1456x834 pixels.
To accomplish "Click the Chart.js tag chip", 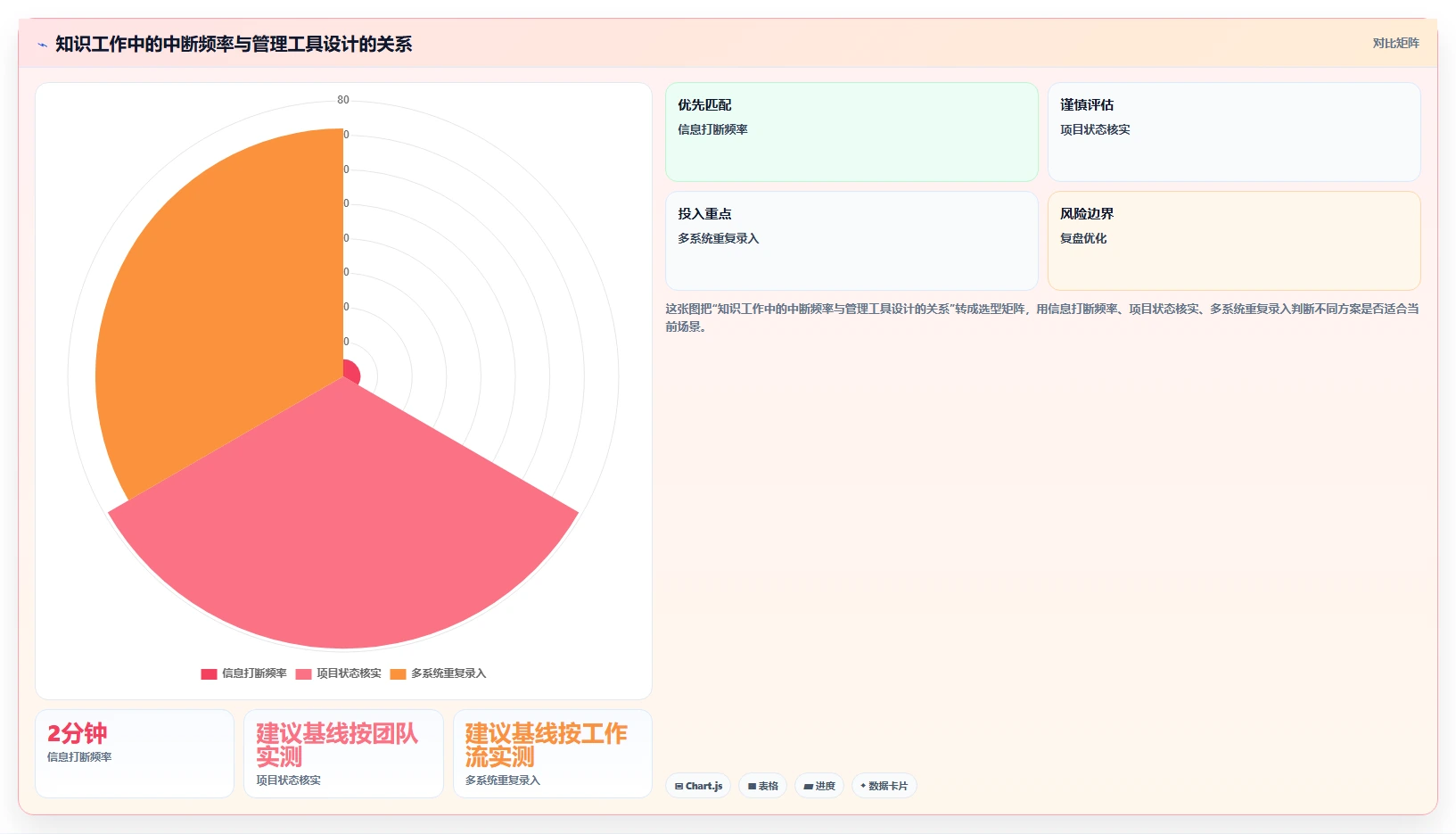I will click(698, 786).
